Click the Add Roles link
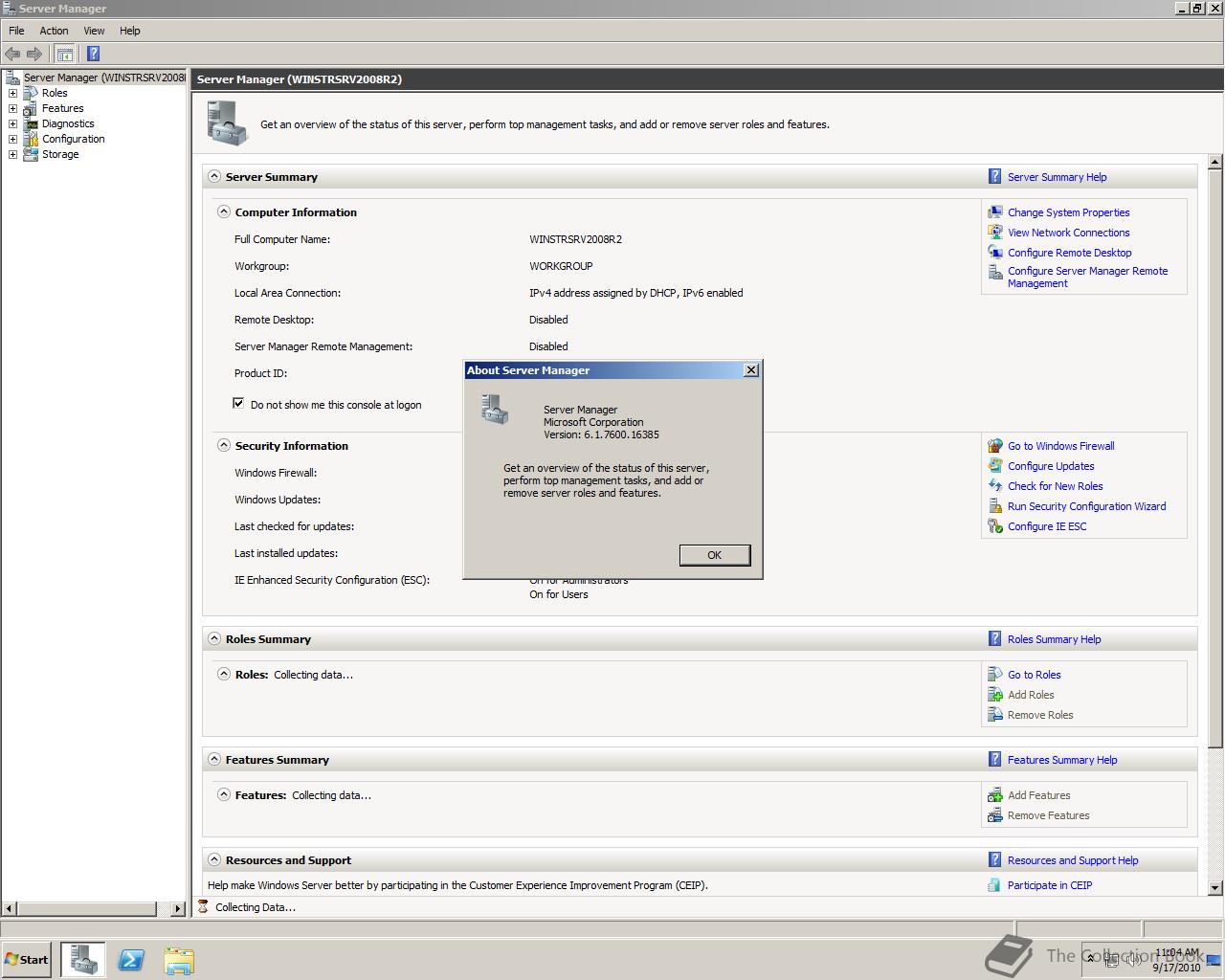Viewport: 1225px width, 980px height. pos(1031,695)
